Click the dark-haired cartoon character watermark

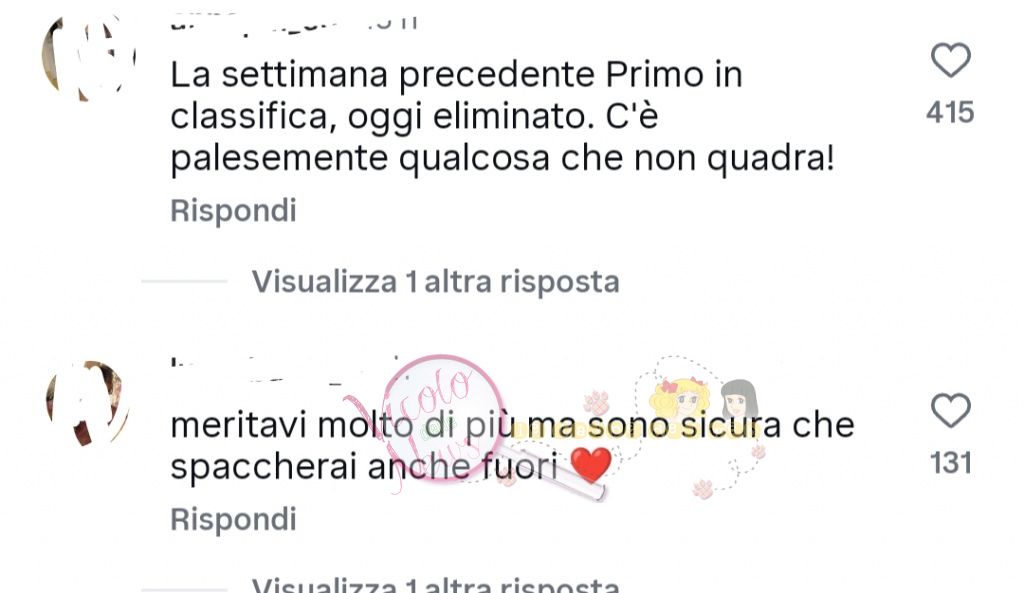coord(739,400)
